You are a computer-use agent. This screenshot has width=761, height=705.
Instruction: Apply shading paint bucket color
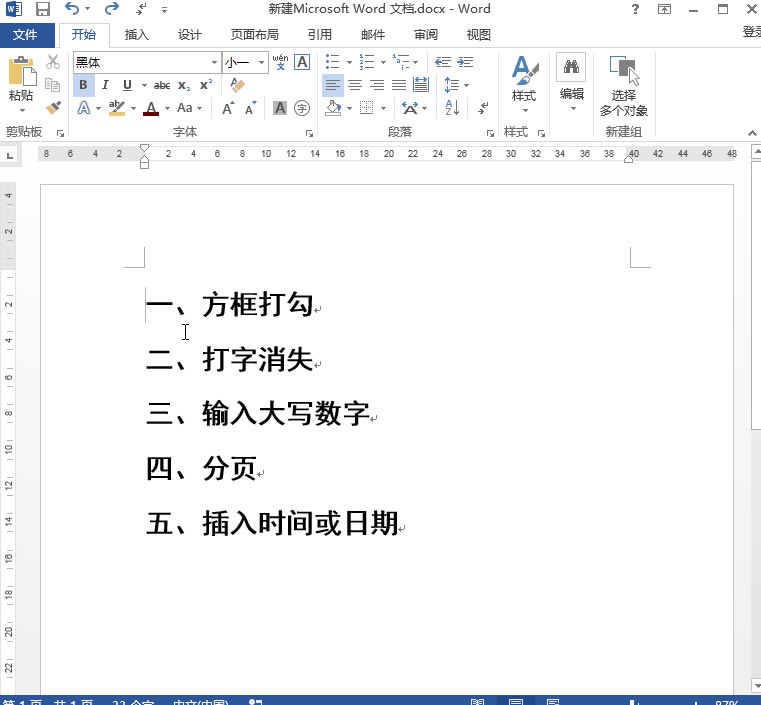(333, 108)
